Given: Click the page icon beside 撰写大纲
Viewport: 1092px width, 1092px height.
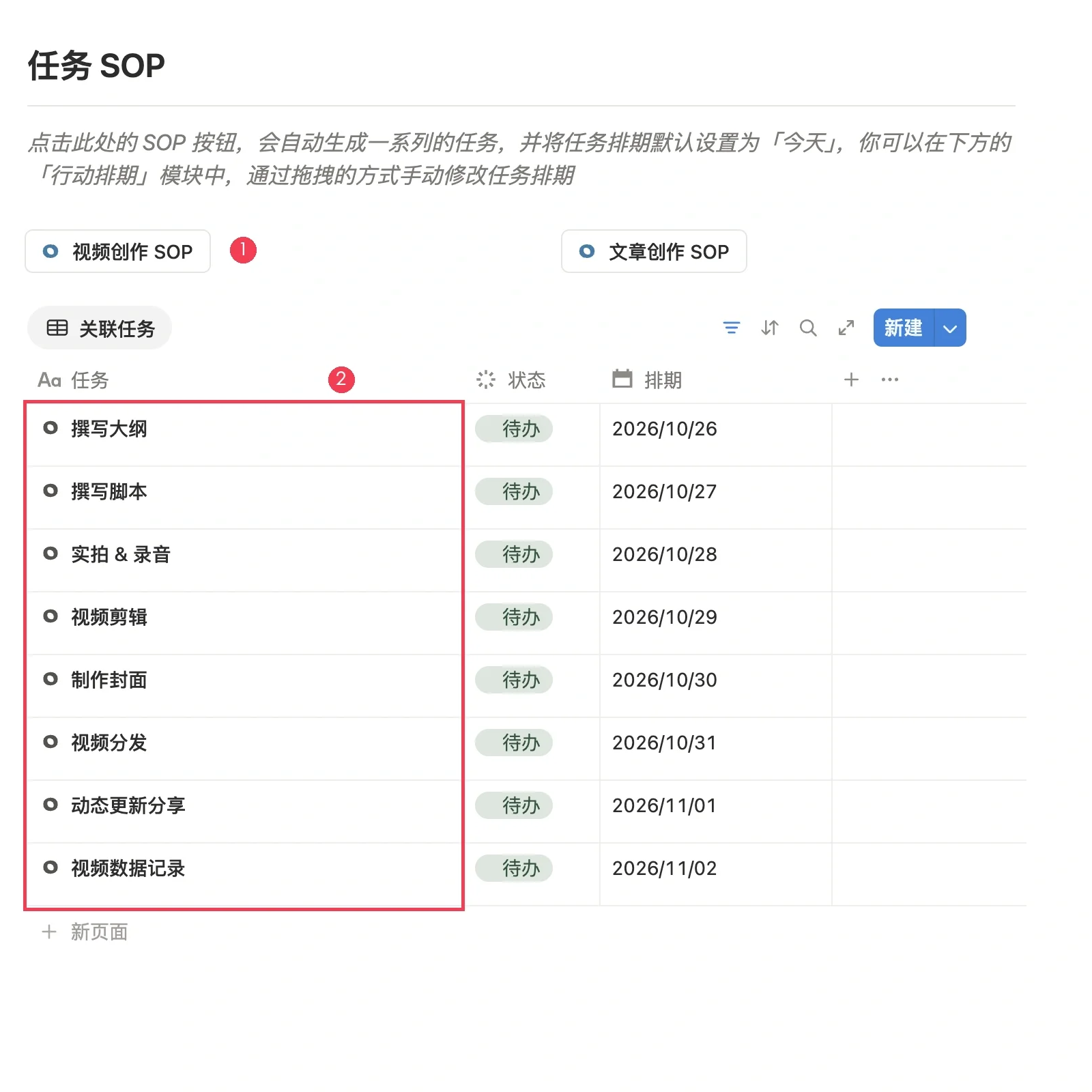Looking at the screenshot, I should 51,428.
